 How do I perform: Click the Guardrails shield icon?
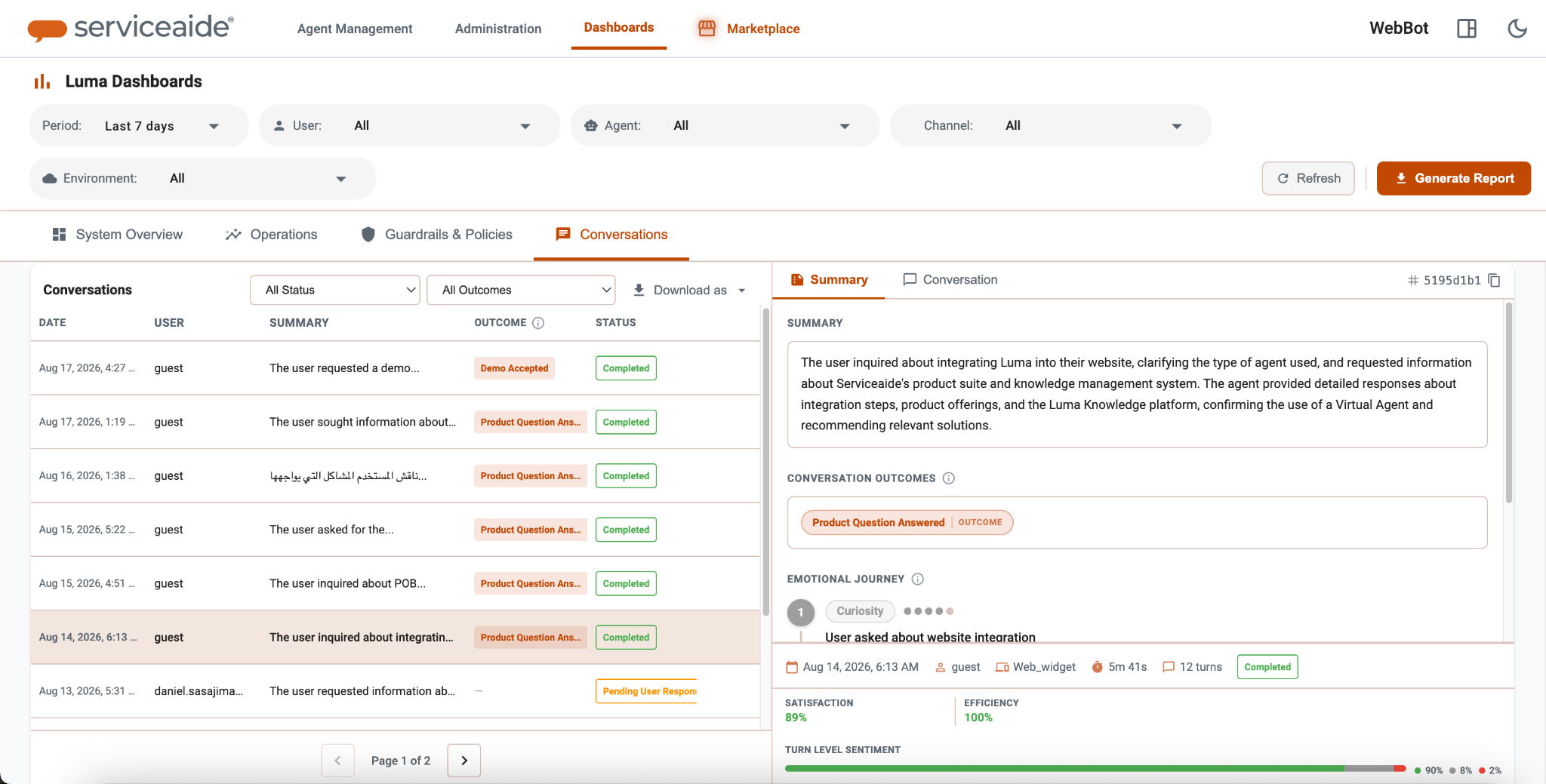click(x=368, y=235)
